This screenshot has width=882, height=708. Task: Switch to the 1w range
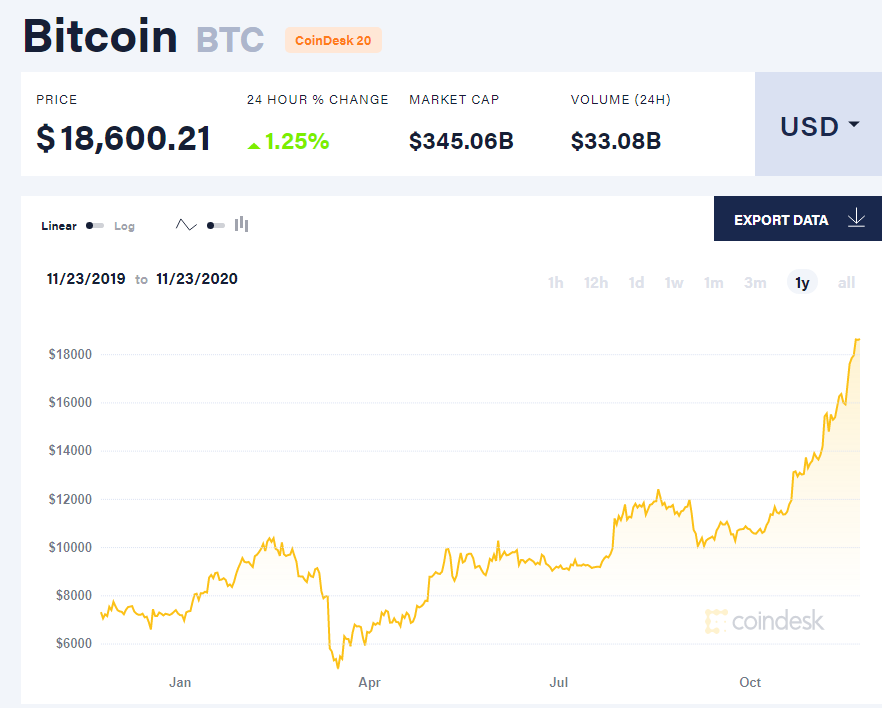click(674, 283)
